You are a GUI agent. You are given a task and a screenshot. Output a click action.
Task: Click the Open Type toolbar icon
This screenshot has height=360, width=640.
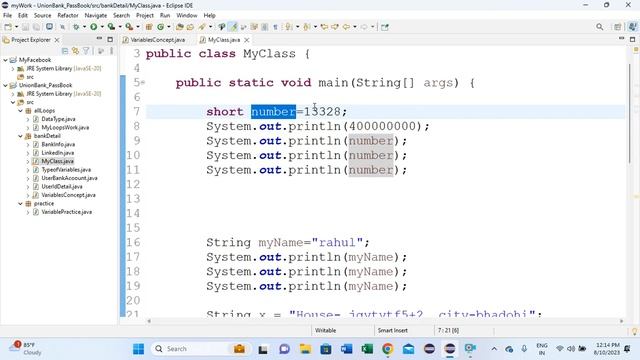click(x=180, y=27)
